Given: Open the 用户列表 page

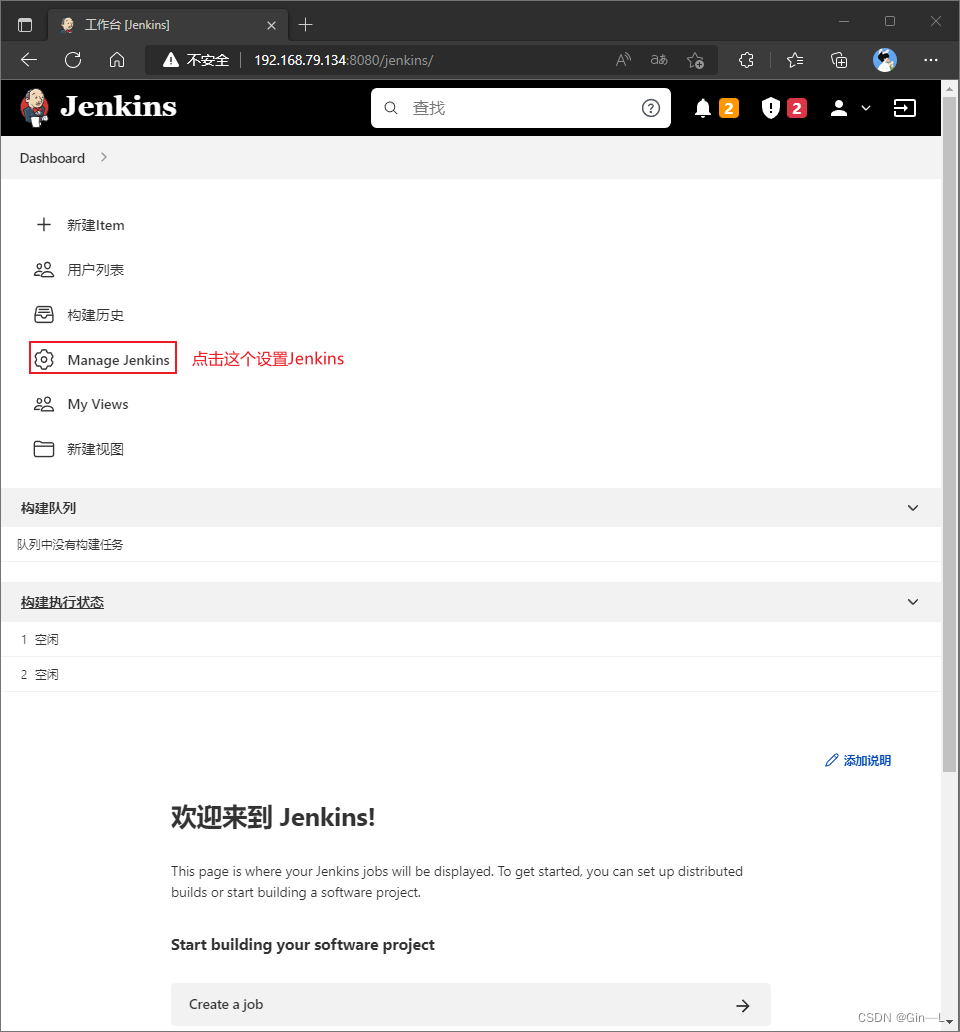Looking at the screenshot, I should (95, 270).
